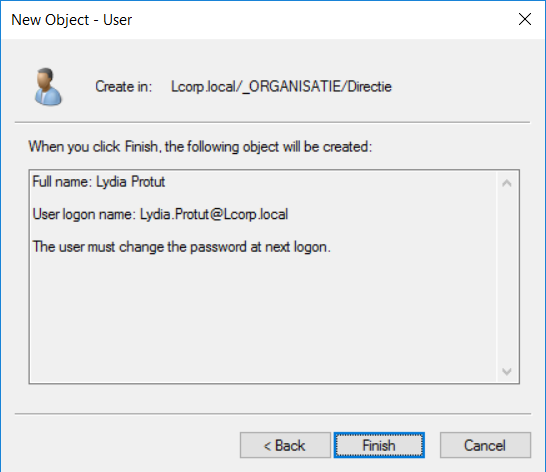This screenshot has width=546, height=472.
Task: Click the Lydia.Protut@Lcorp.local logon address
Action: tap(214, 214)
